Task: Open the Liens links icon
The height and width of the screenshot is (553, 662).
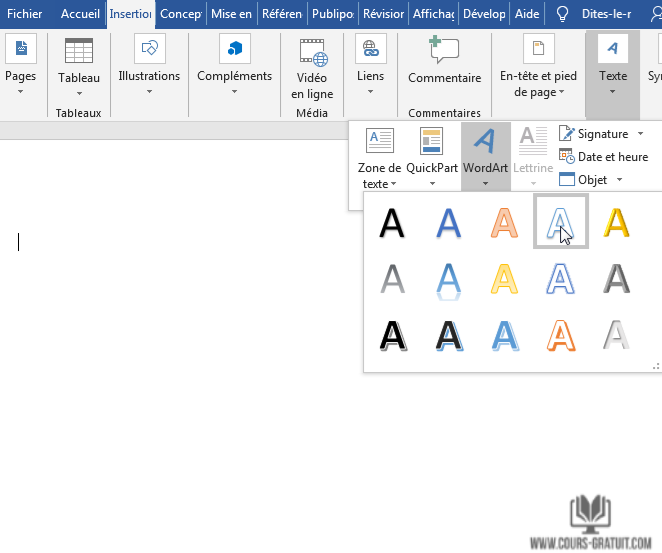Action: [370, 51]
